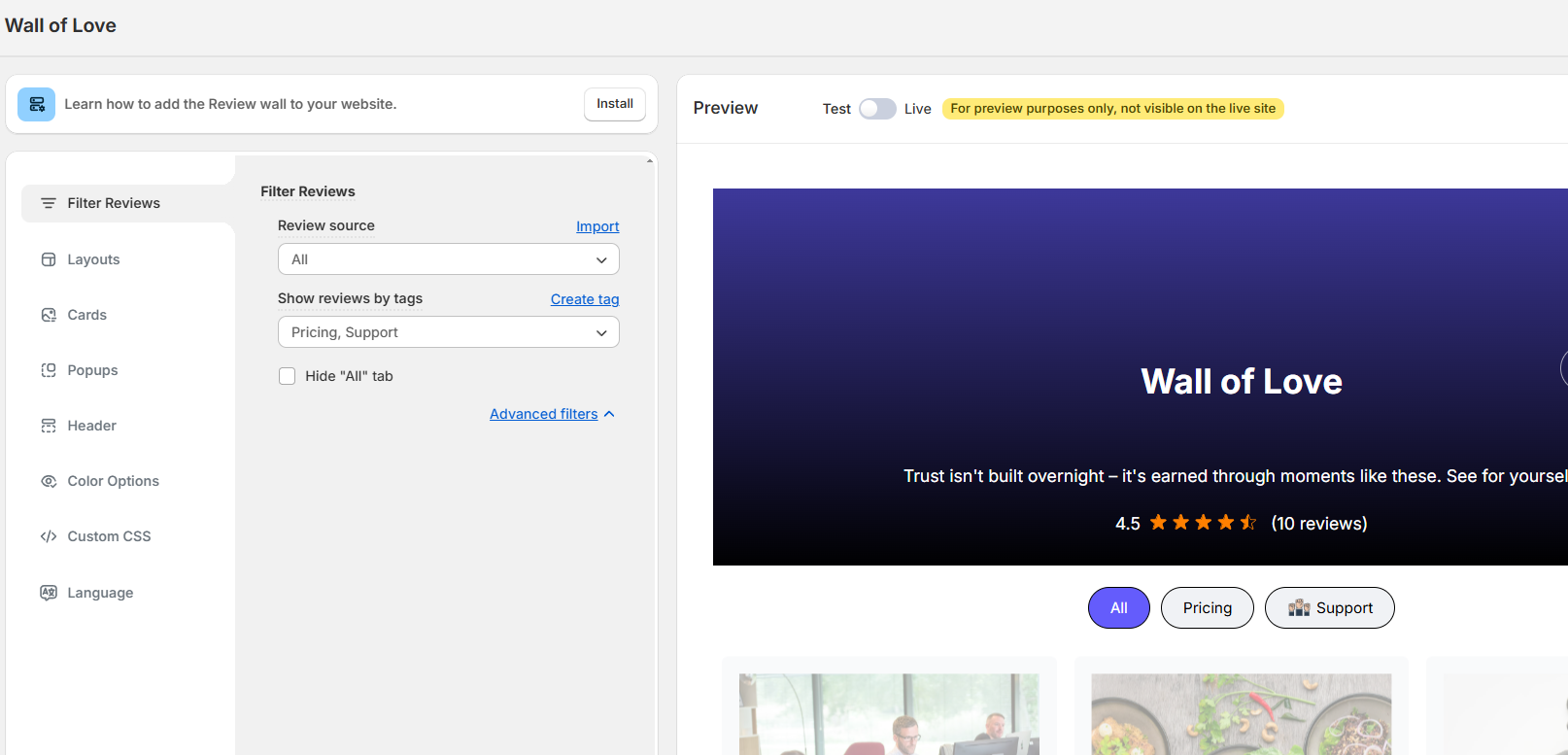This screenshot has width=1568, height=755.
Task: Click the office photo review thumbnail
Action: [x=889, y=714]
